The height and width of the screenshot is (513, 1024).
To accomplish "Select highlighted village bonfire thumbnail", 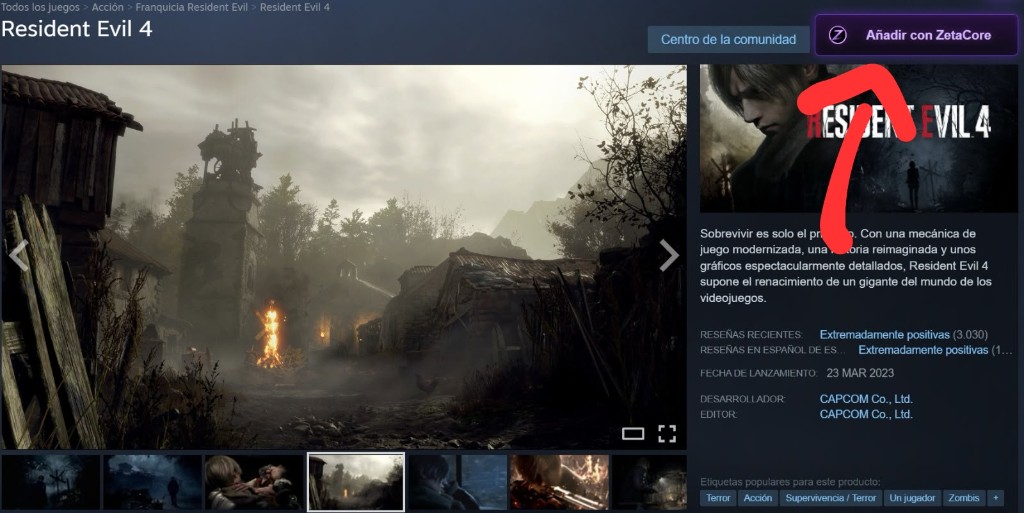I will (x=356, y=482).
